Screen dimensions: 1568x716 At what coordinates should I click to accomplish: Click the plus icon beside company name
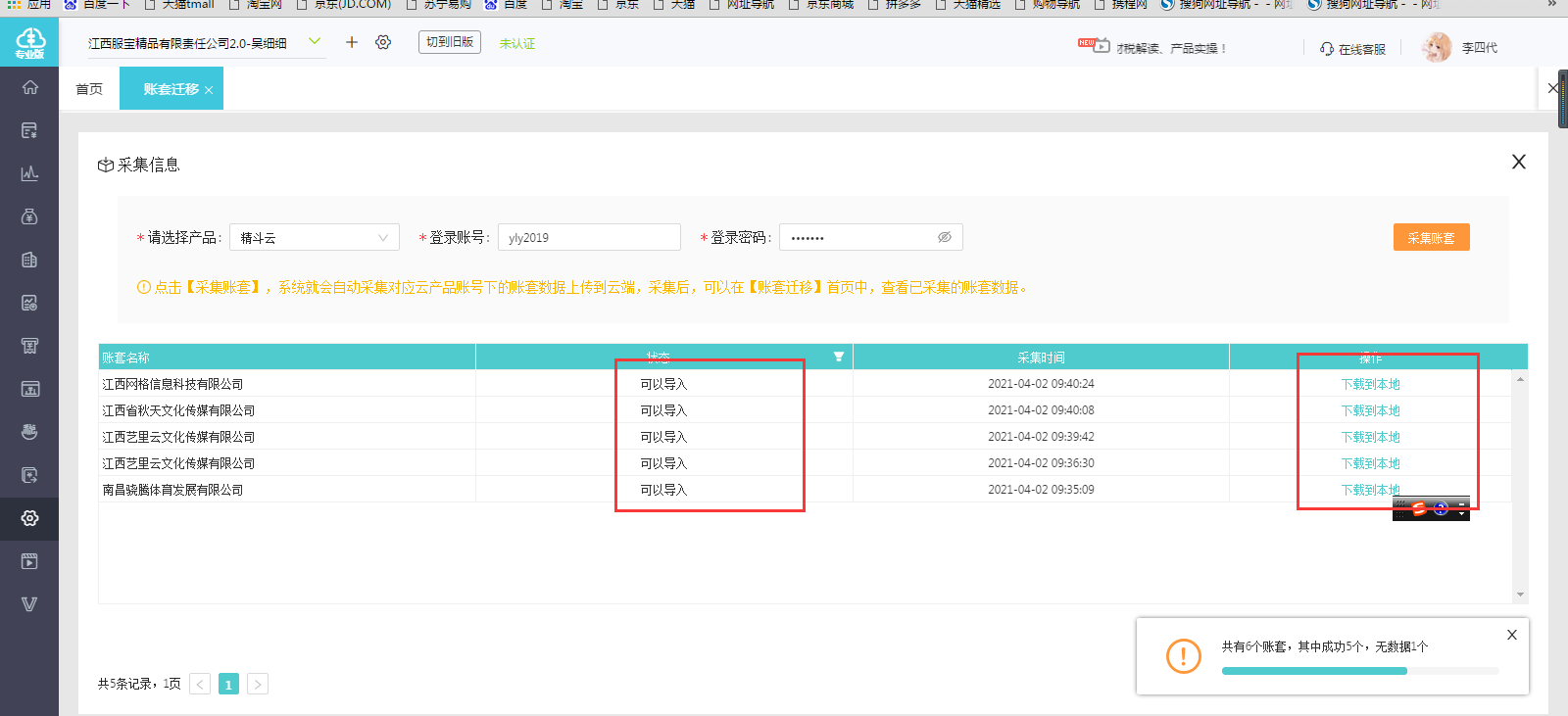click(352, 42)
